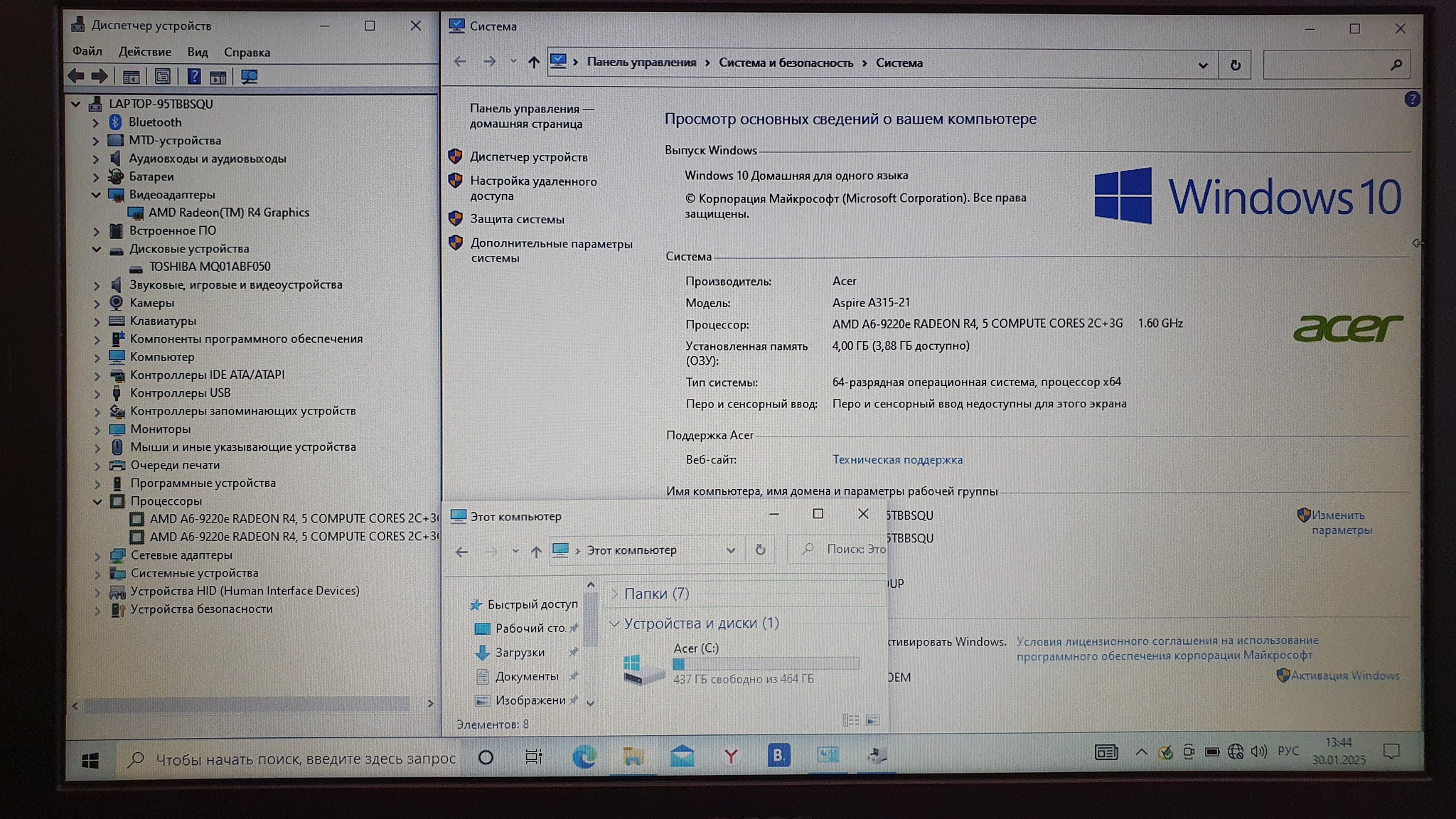Click the Acer (C:) drive usage bar
The image size is (1456, 819).
765,664
